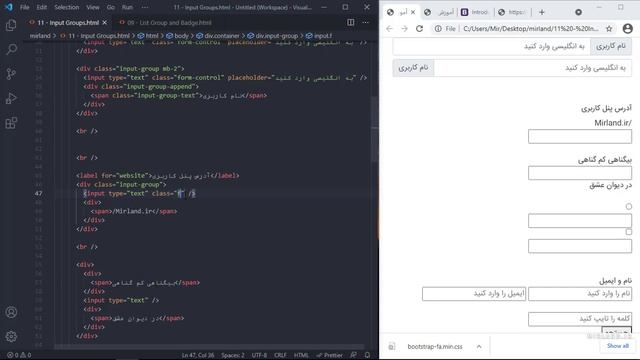Viewport: 640px width, 360px height.
Task: Open the Selection menu
Action: 67,7
